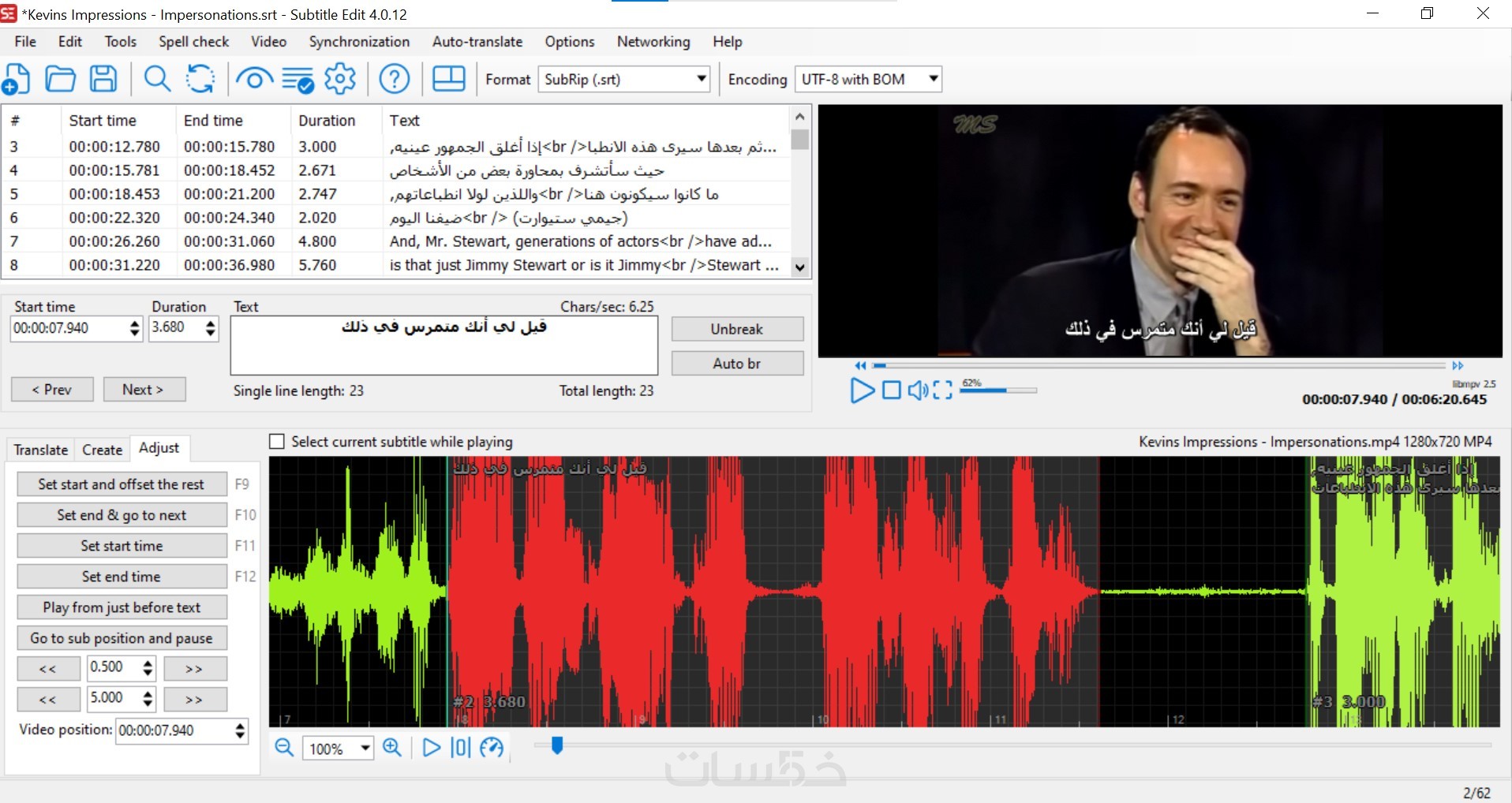
Task: Click the Unbreak button
Action: 737,329
